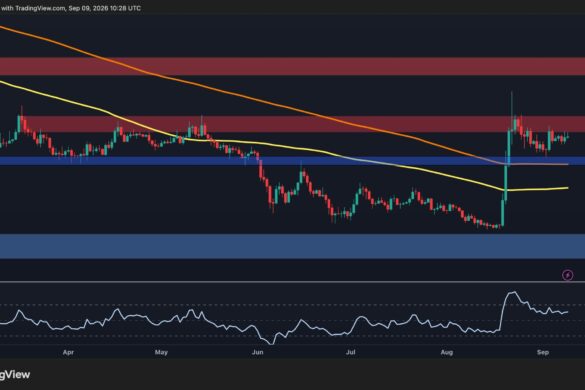Click the last candlestick in September
585x390 pixels.
[x=567, y=137]
